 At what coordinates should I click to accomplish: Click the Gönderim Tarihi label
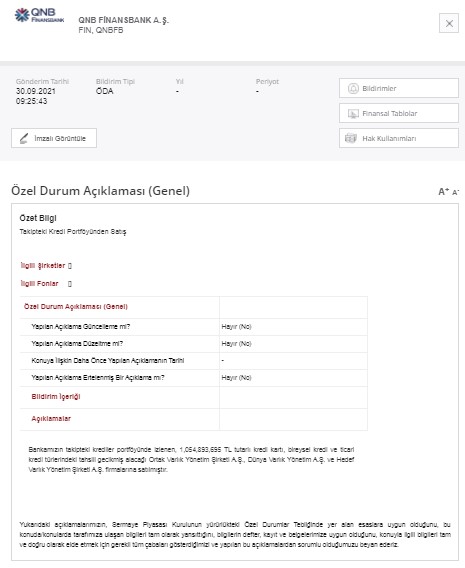(42, 82)
